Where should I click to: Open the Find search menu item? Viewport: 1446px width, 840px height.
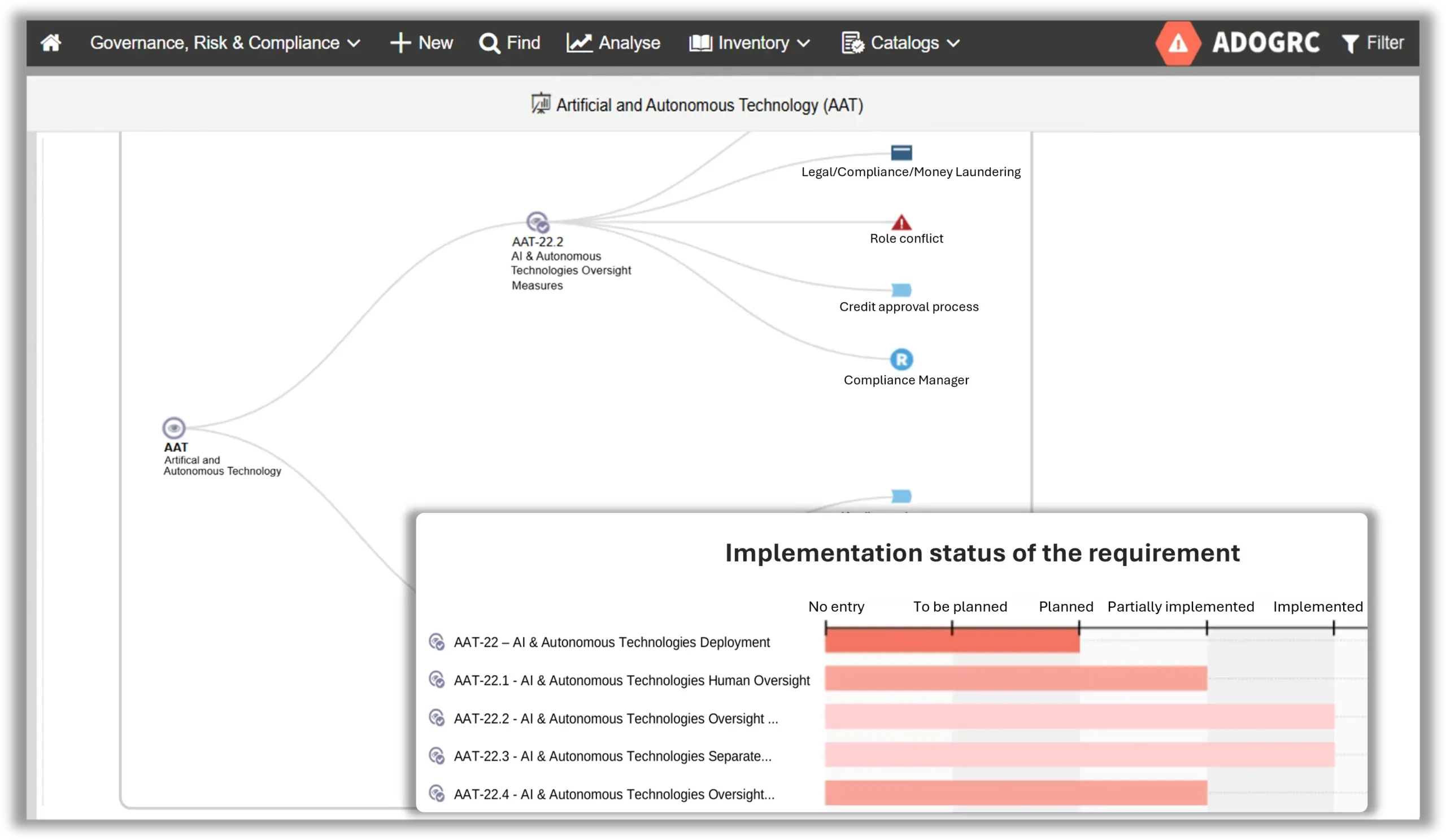click(509, 43)
